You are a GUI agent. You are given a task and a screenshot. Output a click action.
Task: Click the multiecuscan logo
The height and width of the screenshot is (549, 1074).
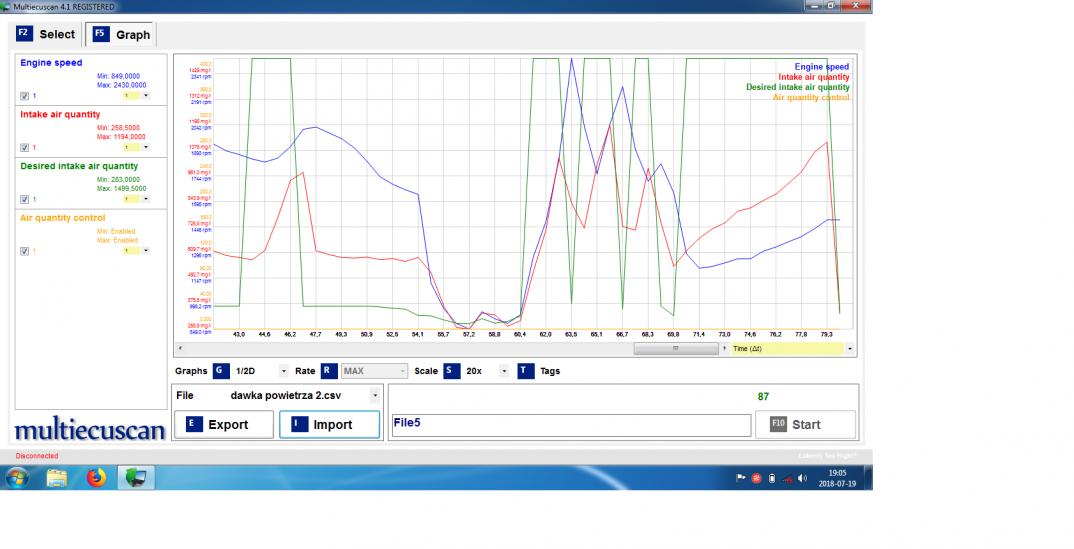point(90,429)
